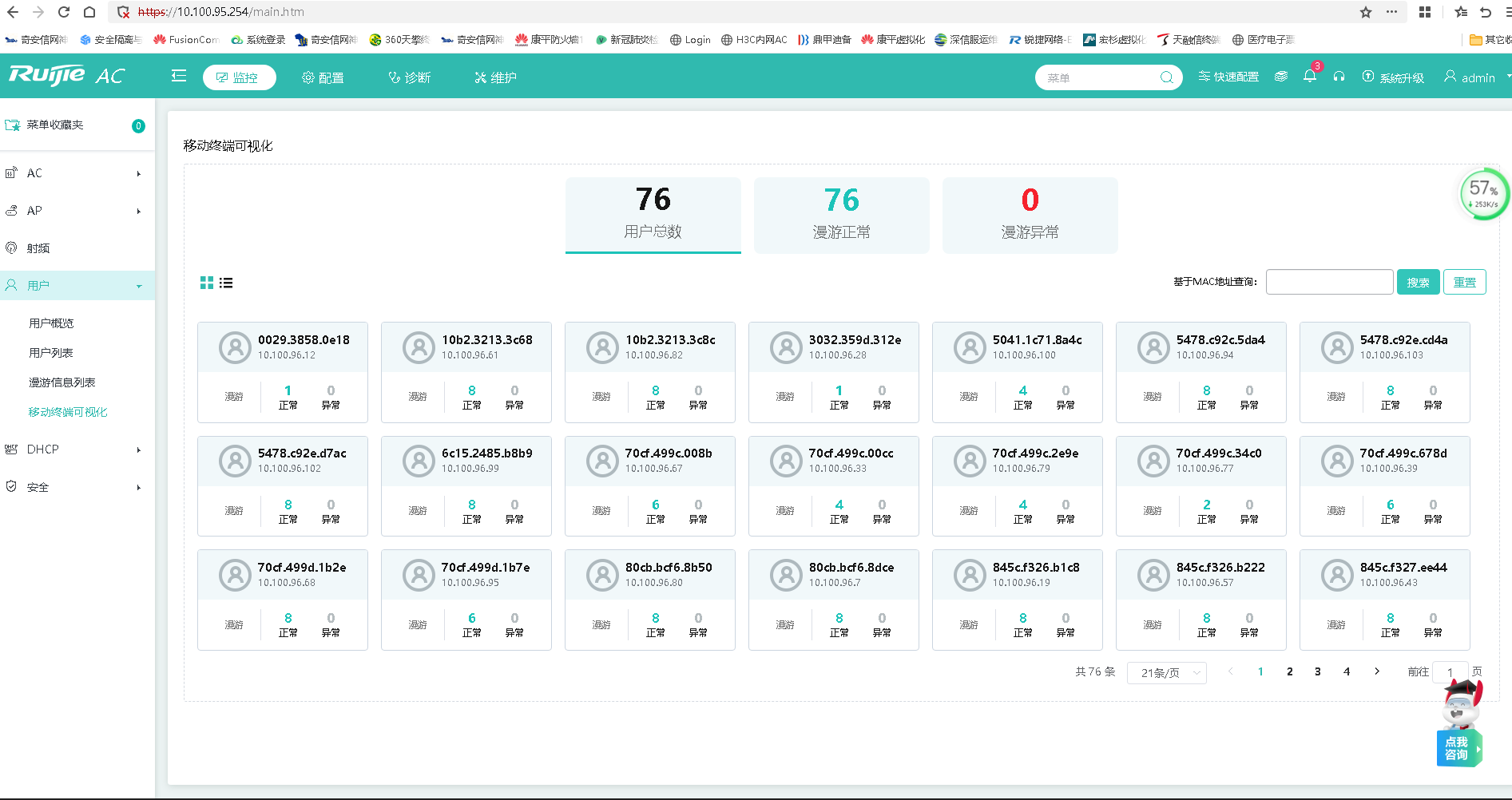The height and width of the screenshot is (800, 1512).
Task: Open the 21条/页 page size dropdown
Action: pos(1166,673)
